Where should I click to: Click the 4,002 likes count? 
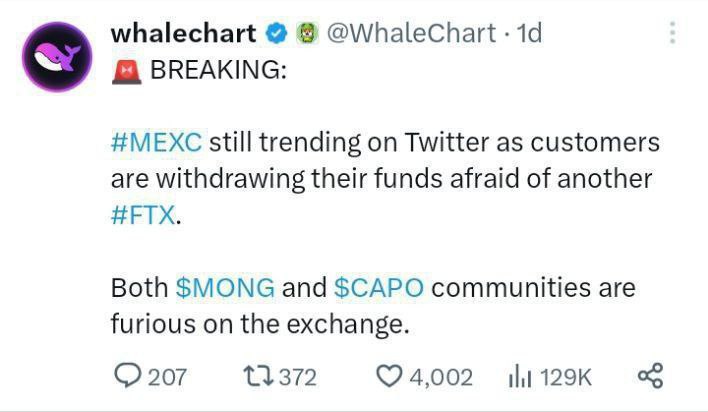pyautogui.click(x=440, y=377)
